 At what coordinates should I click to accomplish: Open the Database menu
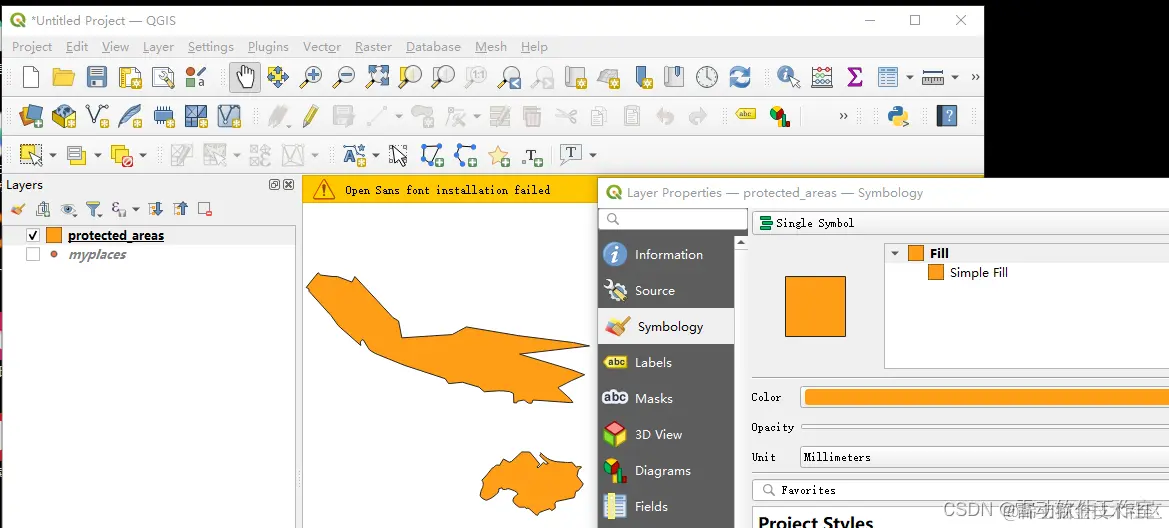tap(433, 46)
